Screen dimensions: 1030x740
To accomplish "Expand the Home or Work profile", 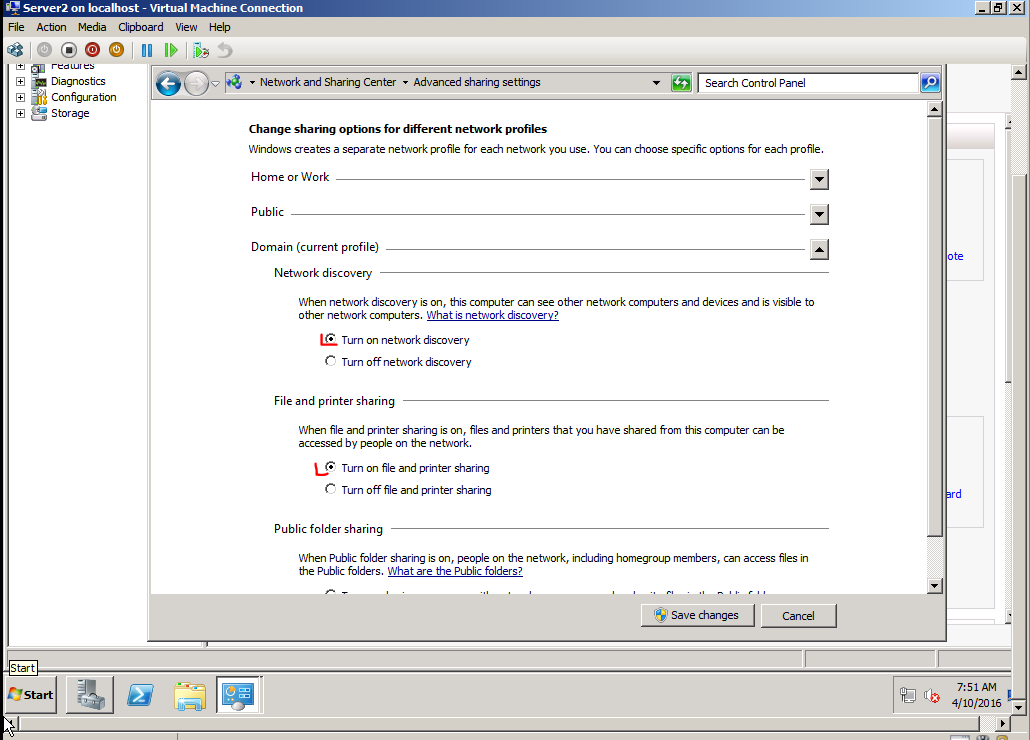I will [819, 179].
